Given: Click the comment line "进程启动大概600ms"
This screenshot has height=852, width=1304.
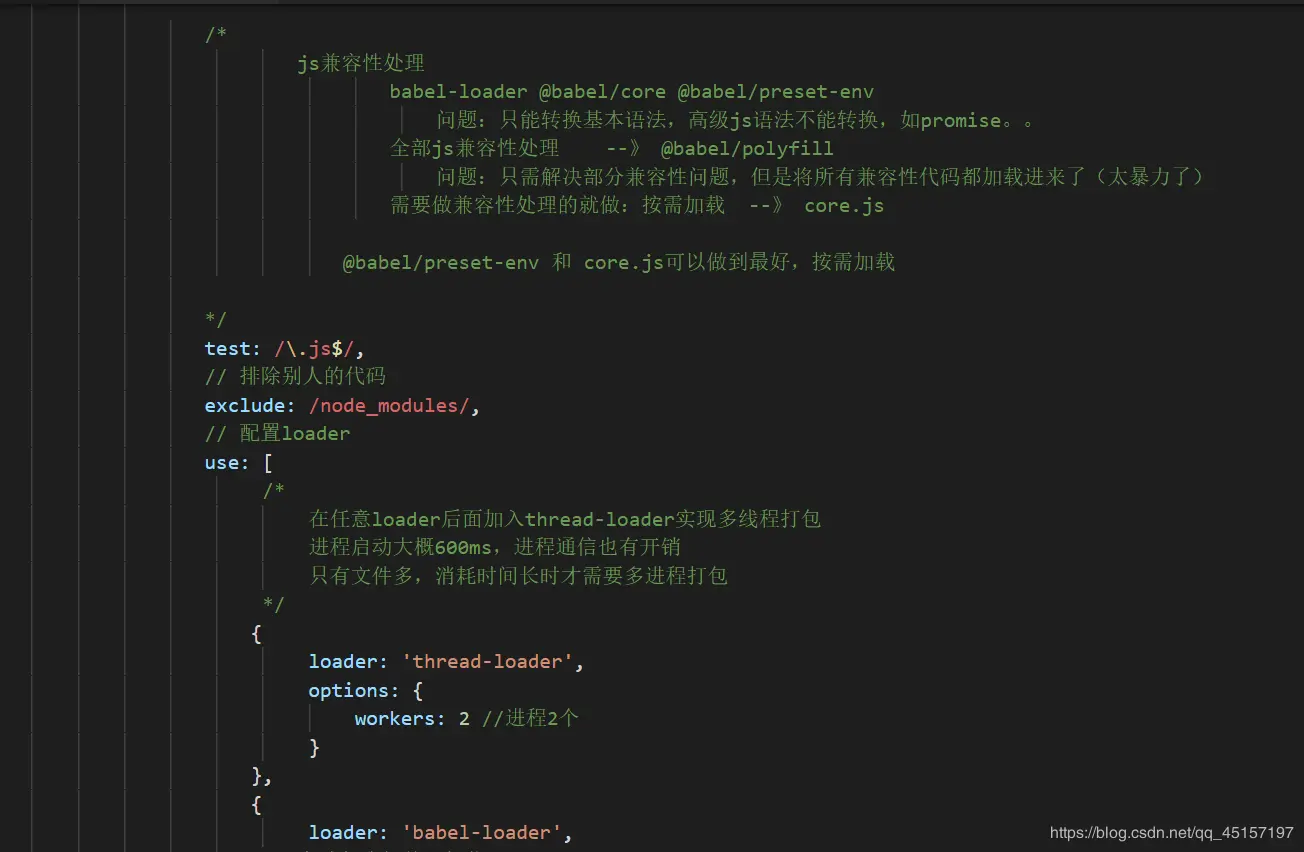Looking at the screenshot, I should pyautogui.click(x=495, y=547).
